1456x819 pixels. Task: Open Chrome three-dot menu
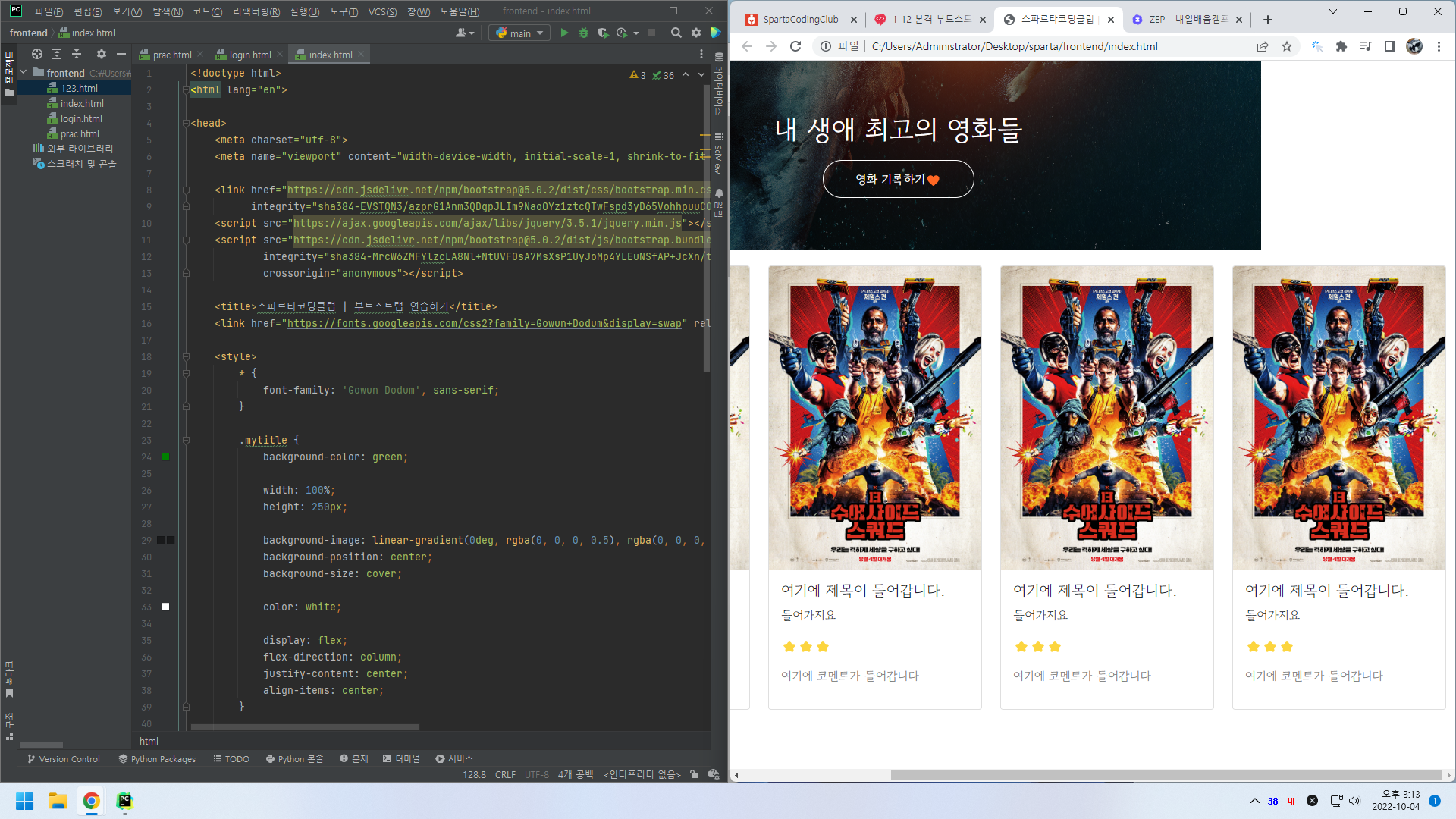[x=1439, y=46]
